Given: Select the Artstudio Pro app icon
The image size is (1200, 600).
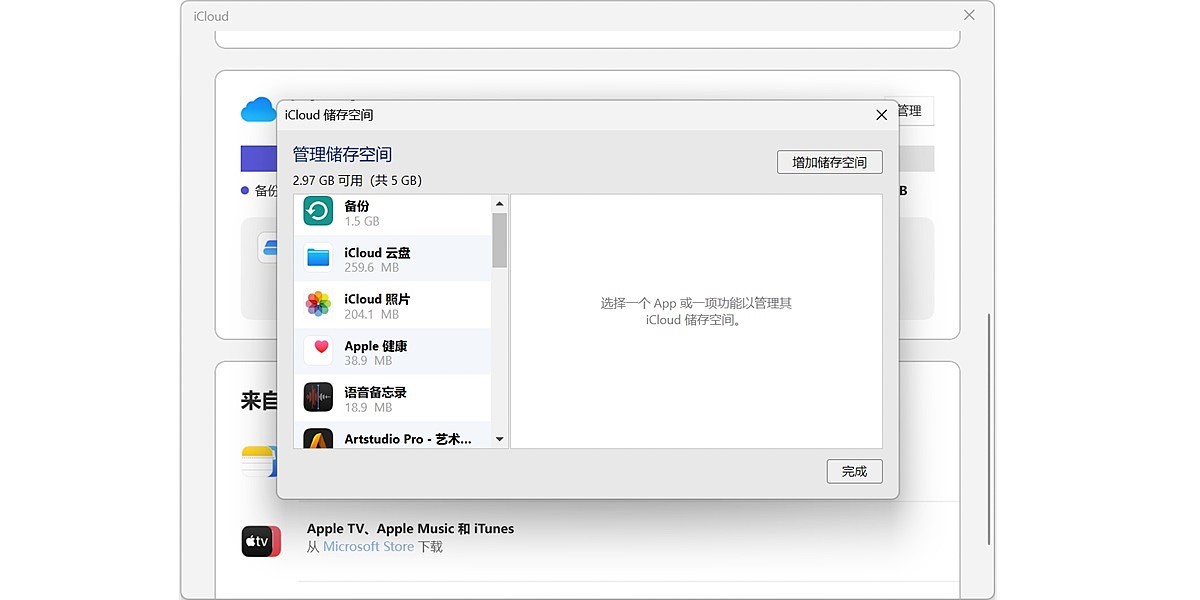Looking at the screenshot, I should [316, 439].
